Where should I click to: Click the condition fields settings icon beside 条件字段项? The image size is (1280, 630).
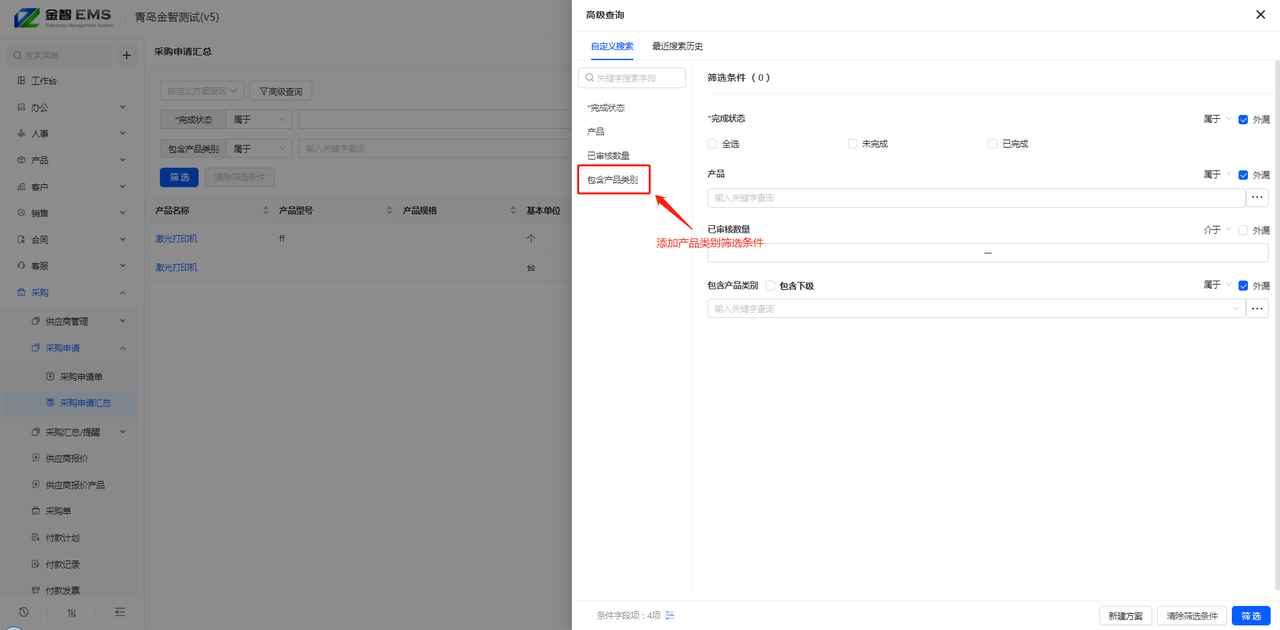(670, 615)
